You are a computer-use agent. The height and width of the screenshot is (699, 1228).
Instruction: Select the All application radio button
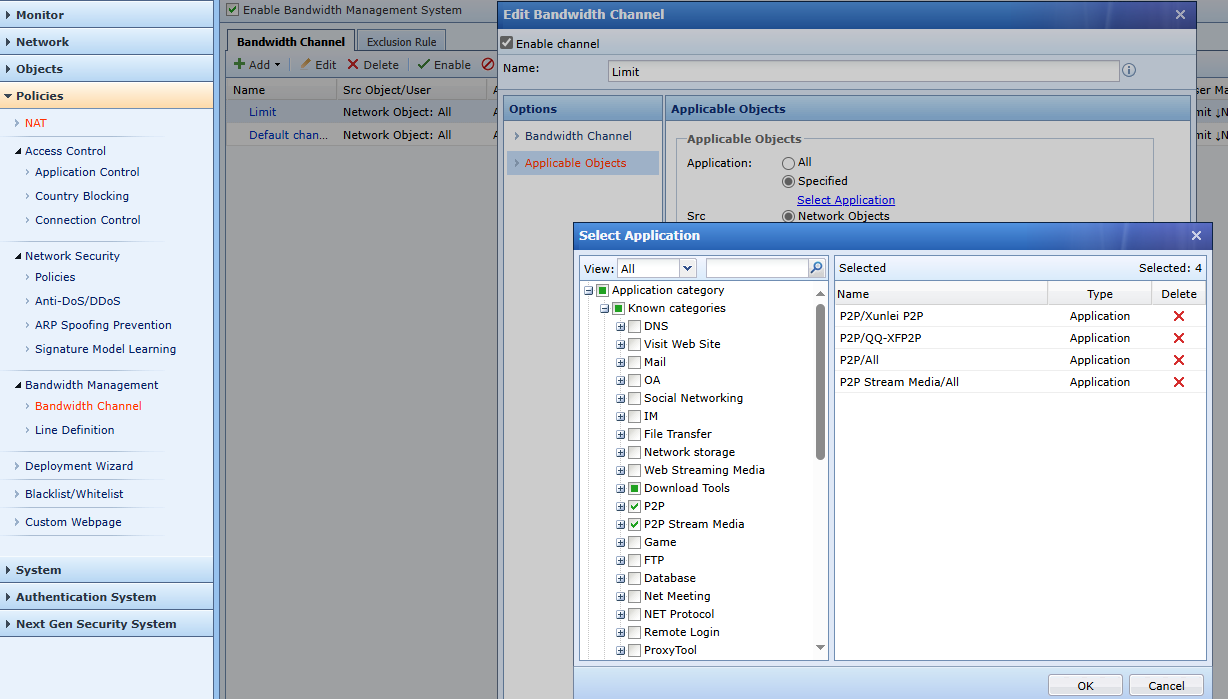(789, 162)
